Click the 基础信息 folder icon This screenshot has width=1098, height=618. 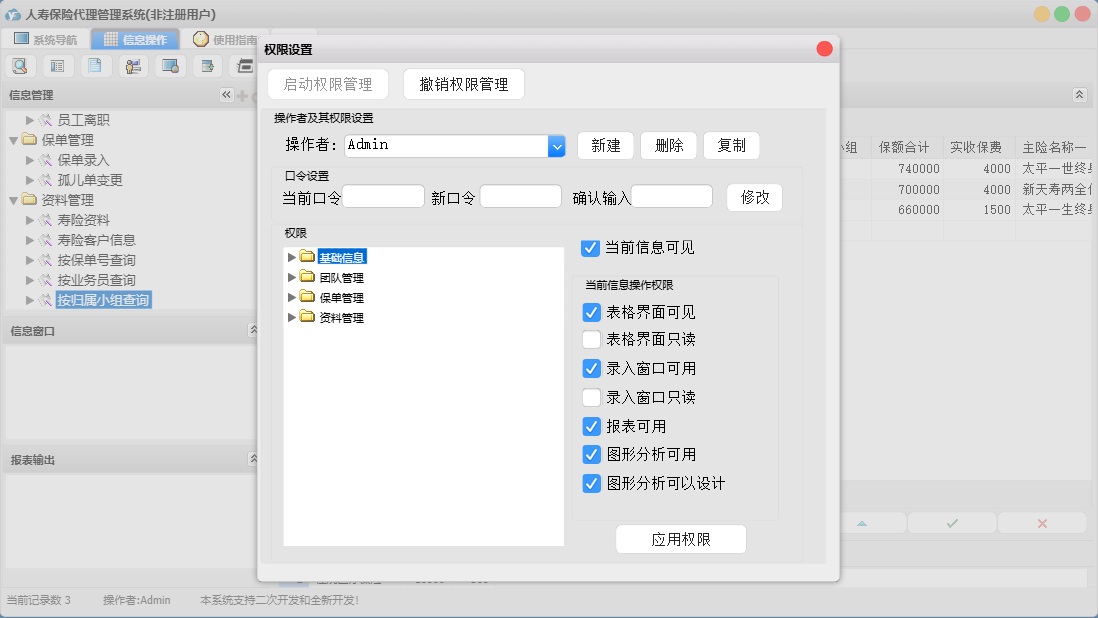(x=307, y=257)
